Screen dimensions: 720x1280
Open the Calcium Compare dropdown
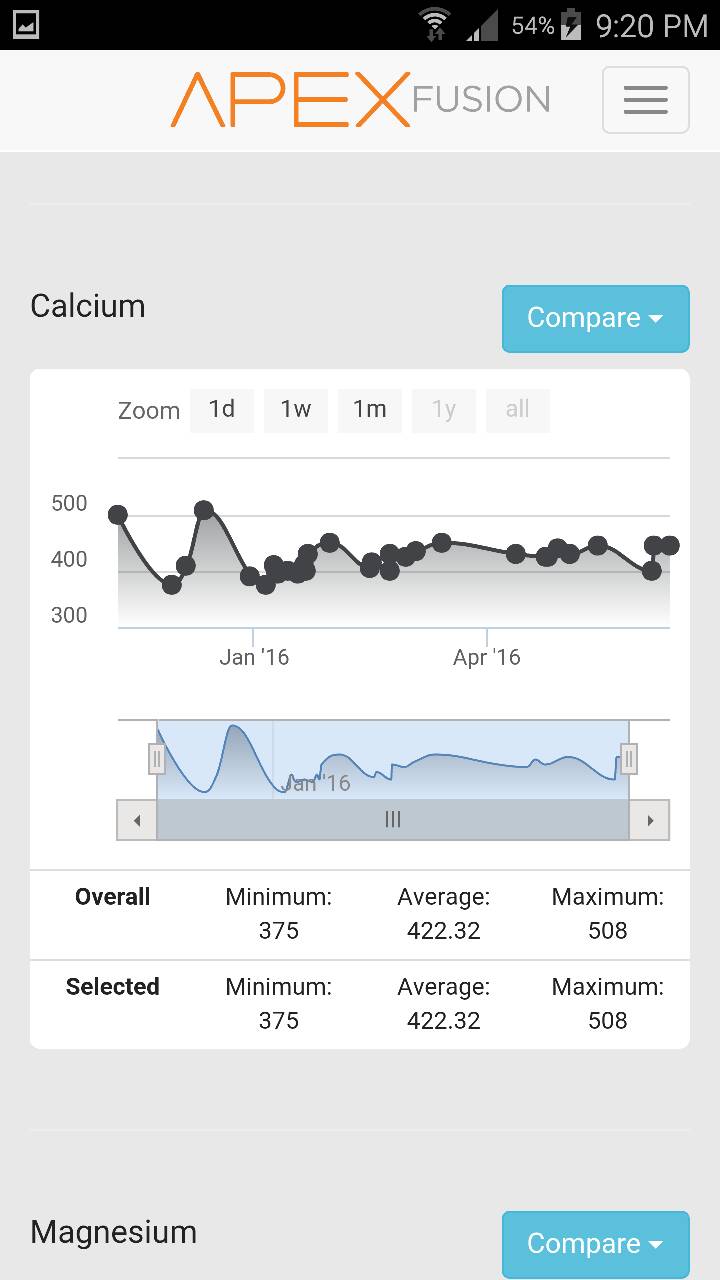pyautogui.click(x=595, y=319)
